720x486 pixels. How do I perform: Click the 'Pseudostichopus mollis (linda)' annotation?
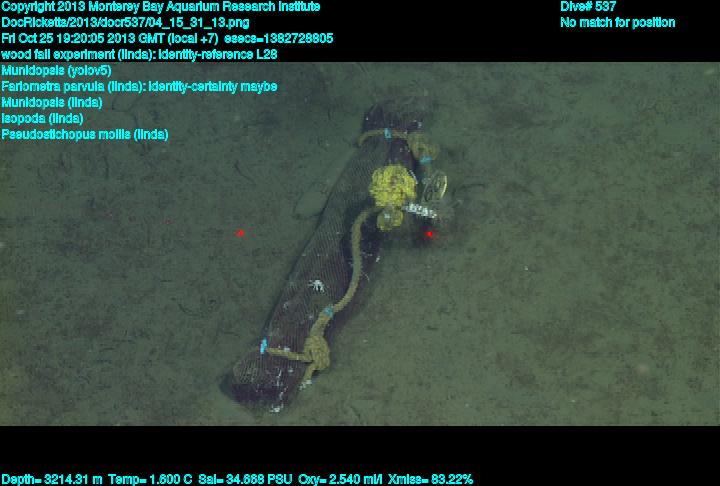click(x=85, y=135)
